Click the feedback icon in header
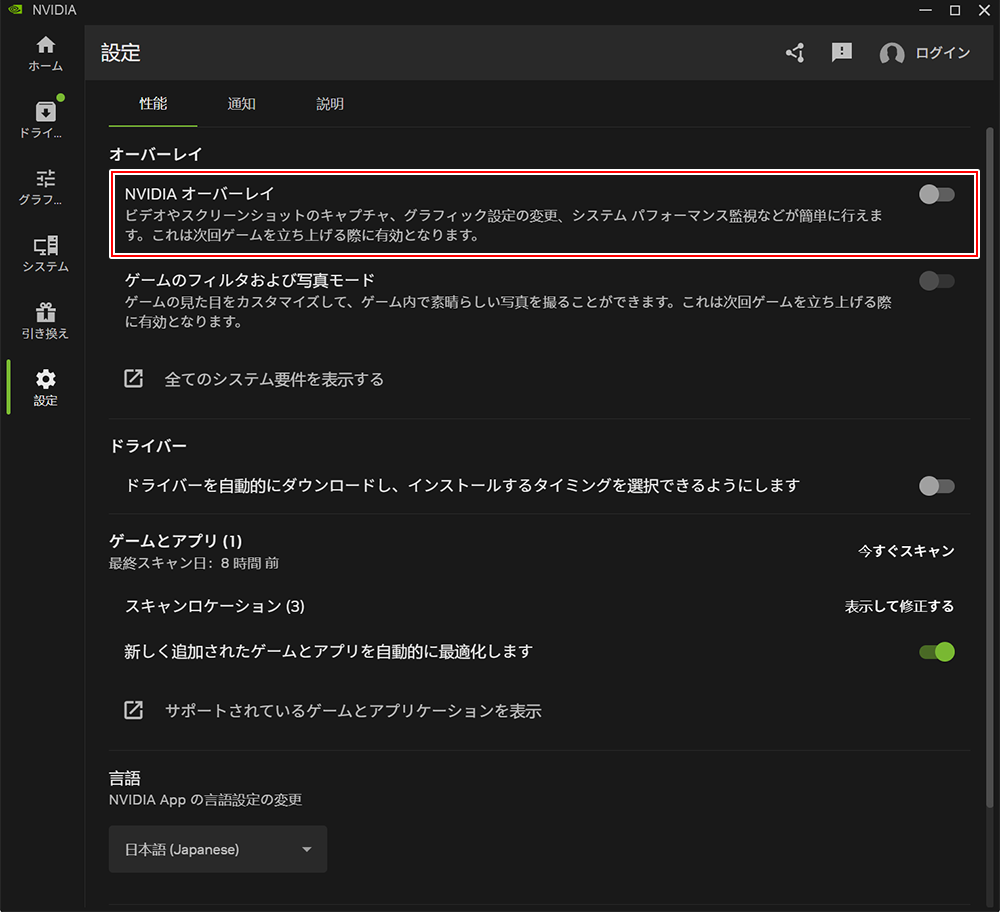Image resolution: width=1000 pixels, height=912 pixels. coord(842,52)
